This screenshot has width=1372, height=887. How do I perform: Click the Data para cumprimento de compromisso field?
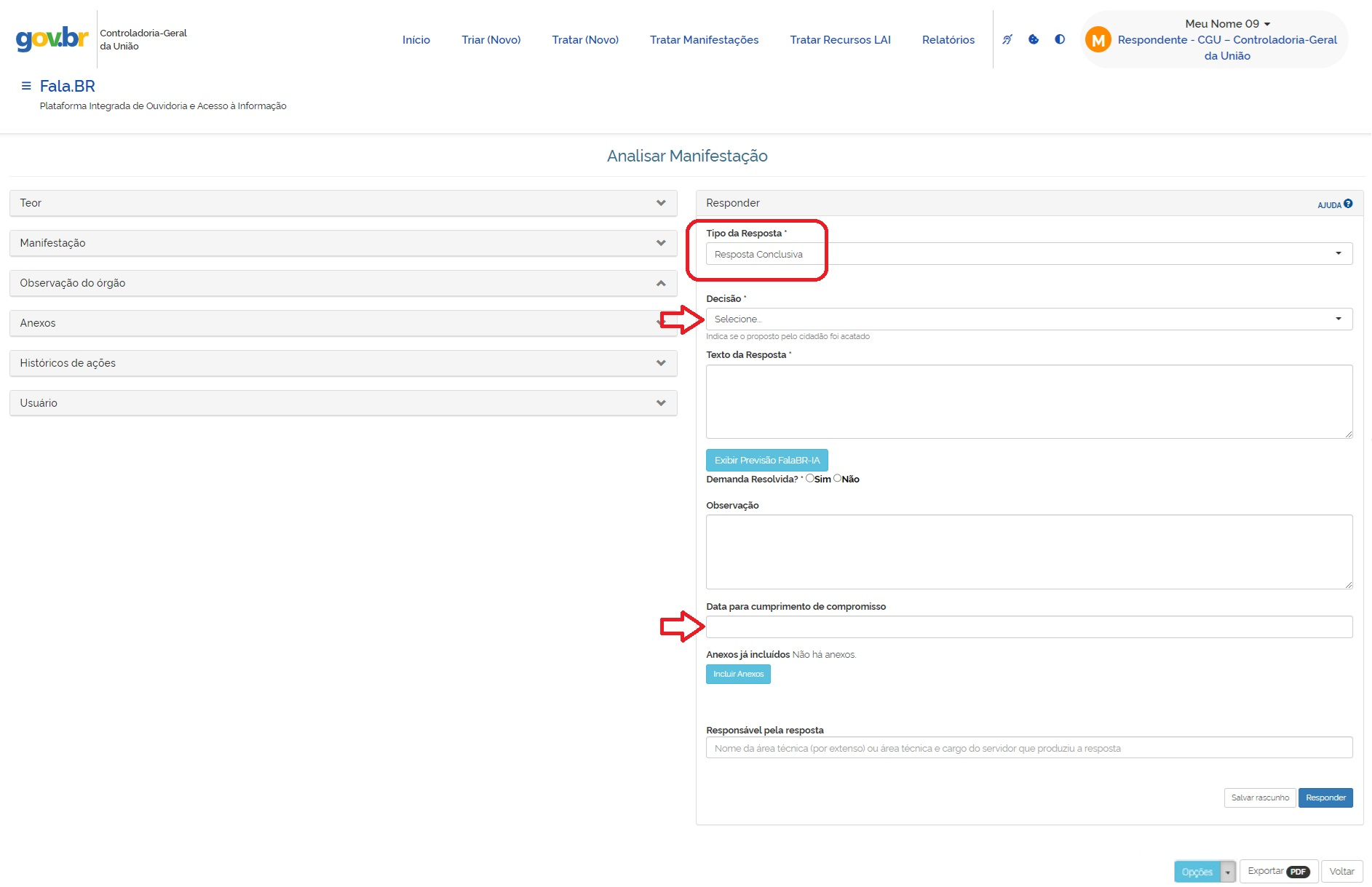point(1028,627)
